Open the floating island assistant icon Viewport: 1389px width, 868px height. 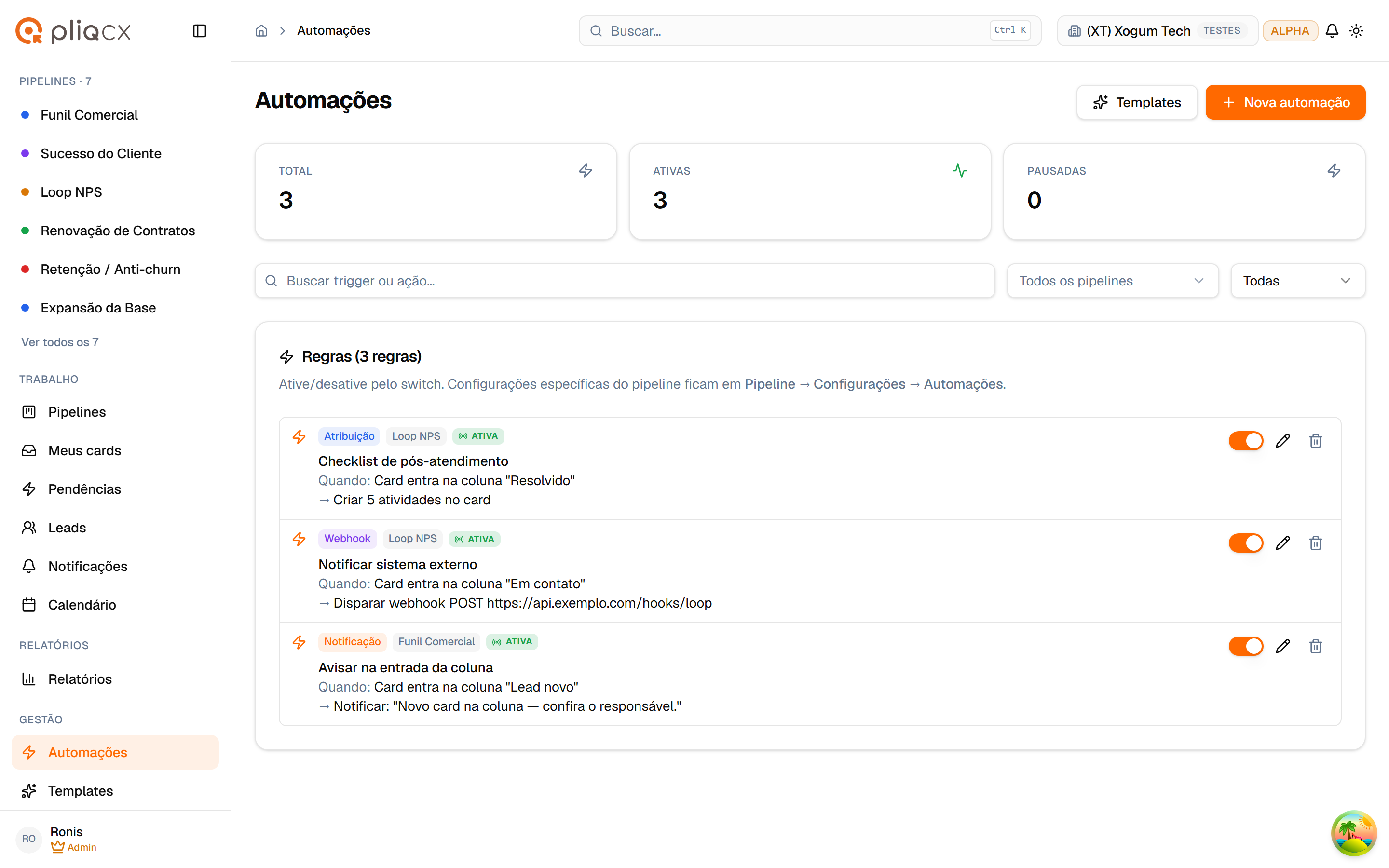[x=1354, y=833]
